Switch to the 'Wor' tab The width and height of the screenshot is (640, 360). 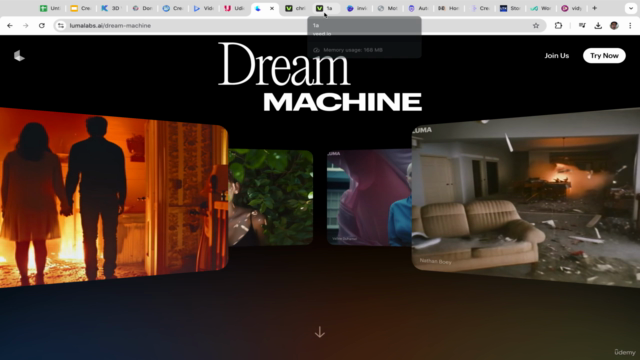pos(541,8)
